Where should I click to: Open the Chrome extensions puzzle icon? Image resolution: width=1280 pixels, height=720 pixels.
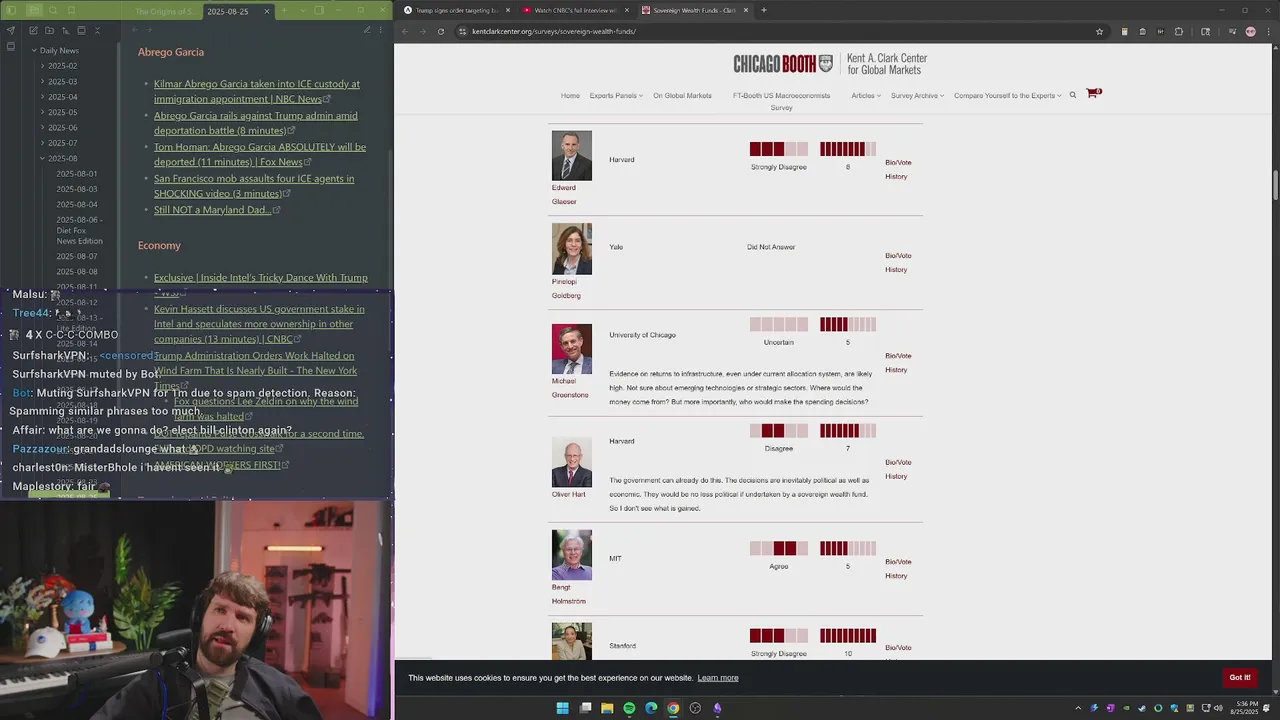coord(1179,31)
